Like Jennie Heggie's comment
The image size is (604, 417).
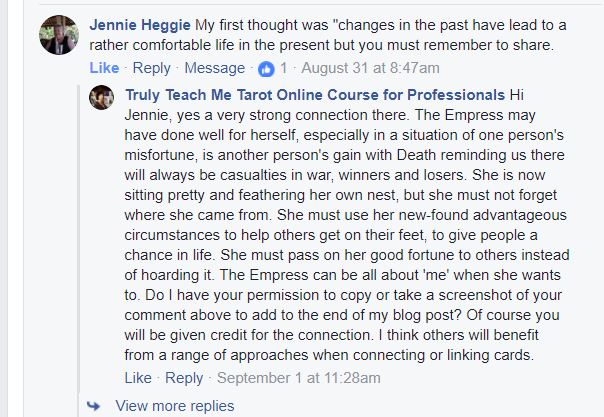[104, 68]
